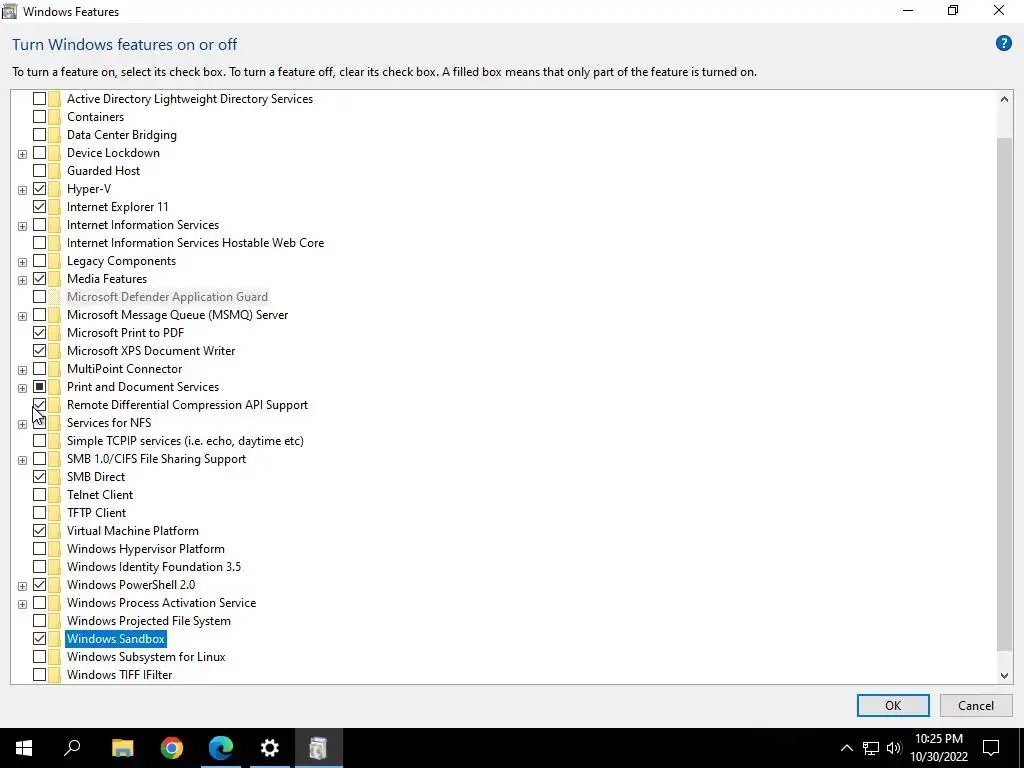
Task: Expand Internet Information Services node
Action: point(22,226)
